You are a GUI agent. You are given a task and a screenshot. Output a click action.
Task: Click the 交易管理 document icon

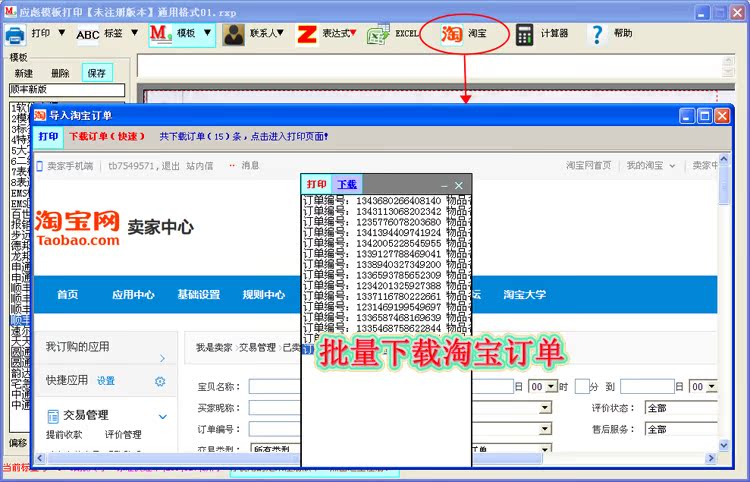pos(53,416)
